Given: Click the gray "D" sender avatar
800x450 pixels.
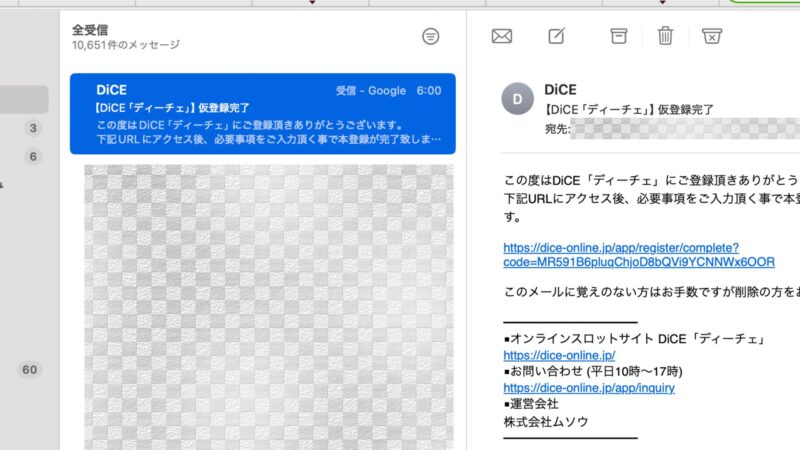Looking at the screenshot, I should (x=517, y=98).
